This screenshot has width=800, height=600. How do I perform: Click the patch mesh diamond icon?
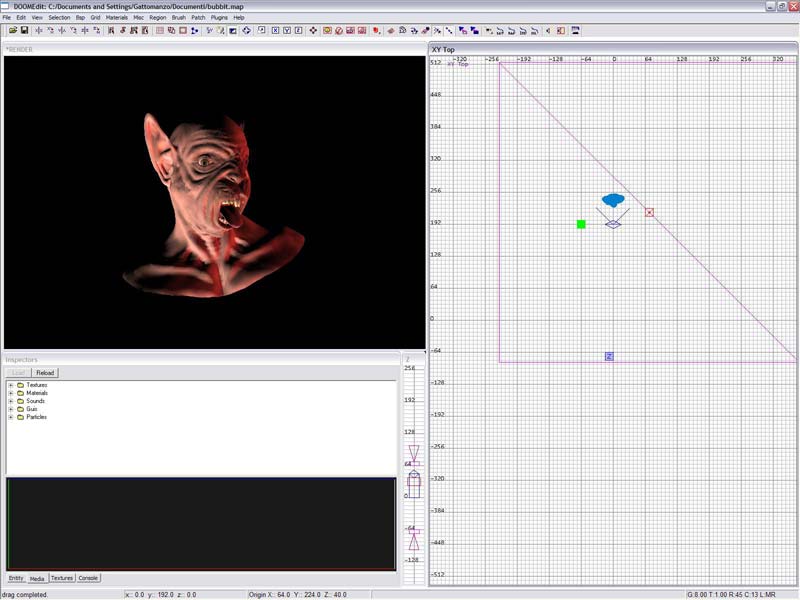391,31
